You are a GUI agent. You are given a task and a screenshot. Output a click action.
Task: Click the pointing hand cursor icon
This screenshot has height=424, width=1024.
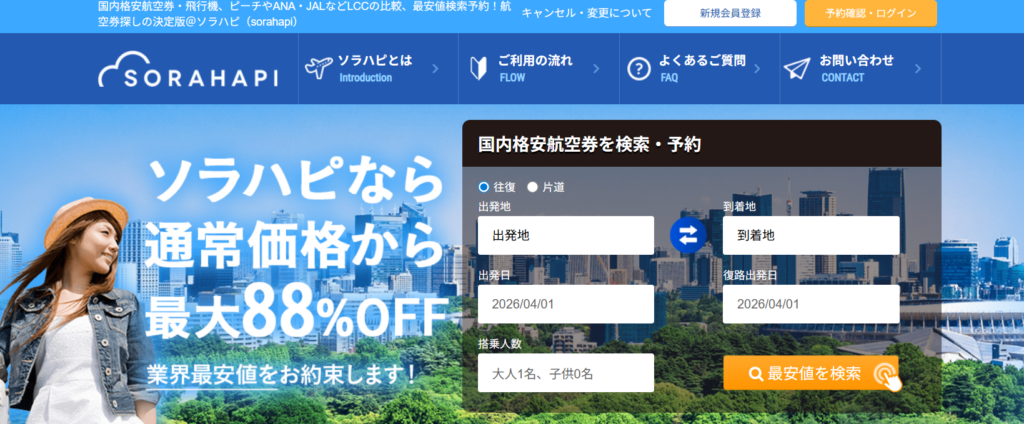pyautogui.click(x=888, y=377)
